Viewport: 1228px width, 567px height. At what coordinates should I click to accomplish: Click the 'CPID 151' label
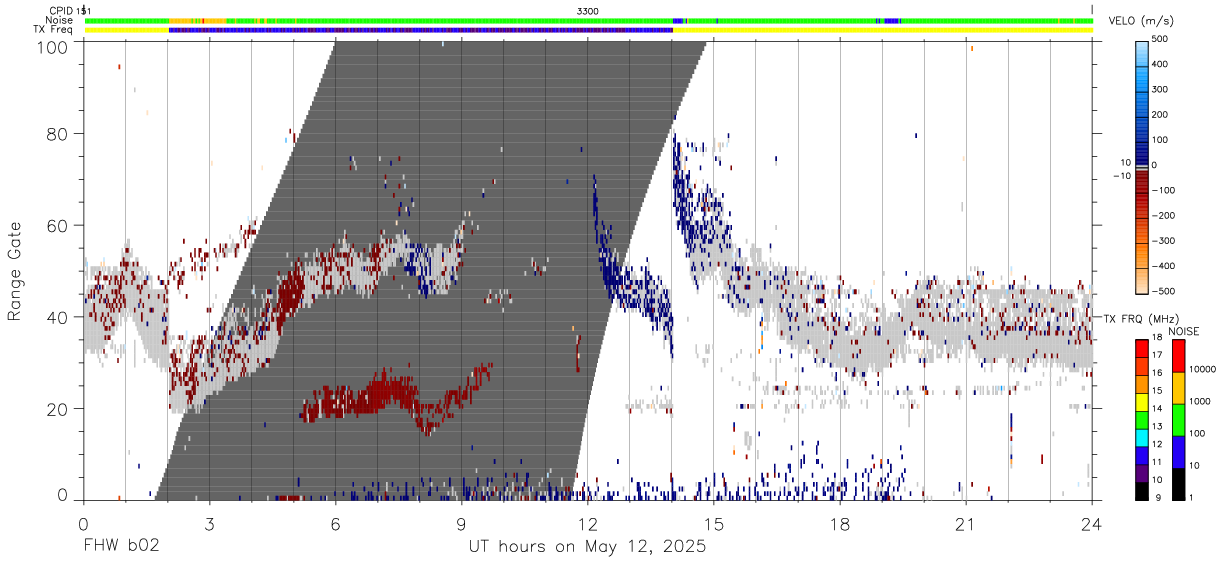(70, 10)
